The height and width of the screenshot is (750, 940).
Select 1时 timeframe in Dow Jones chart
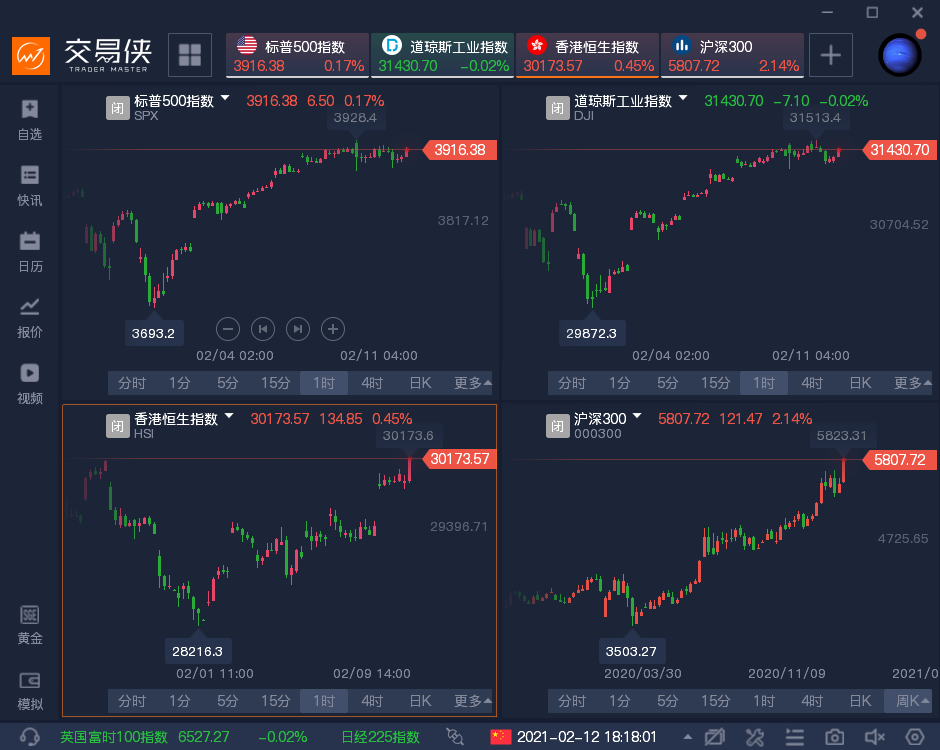pos(764,382)
